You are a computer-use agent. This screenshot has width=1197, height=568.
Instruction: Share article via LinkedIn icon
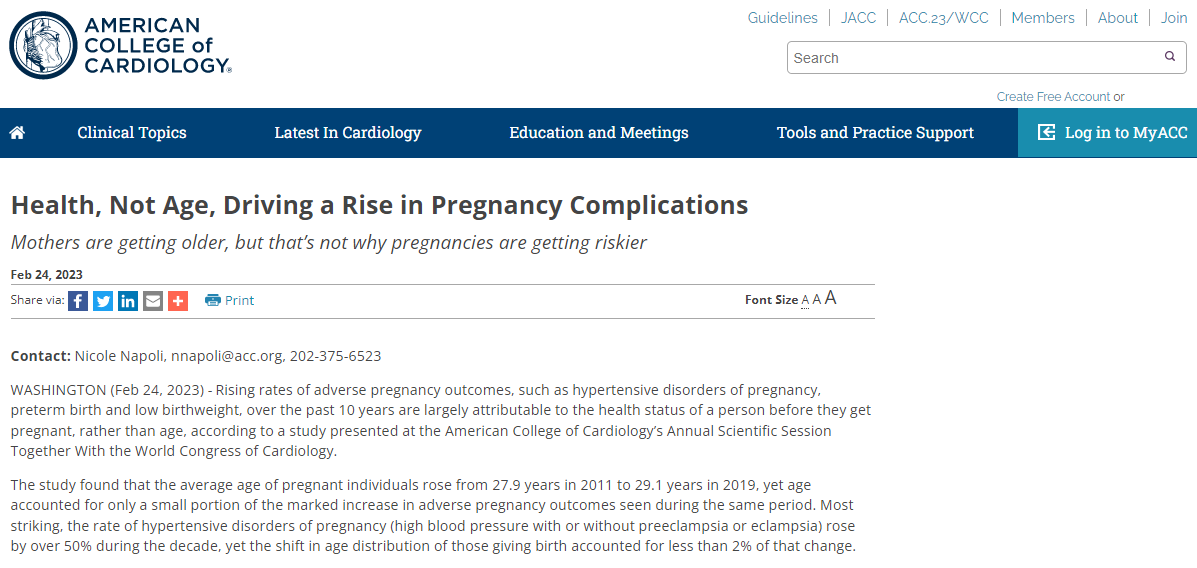point(128,301)
